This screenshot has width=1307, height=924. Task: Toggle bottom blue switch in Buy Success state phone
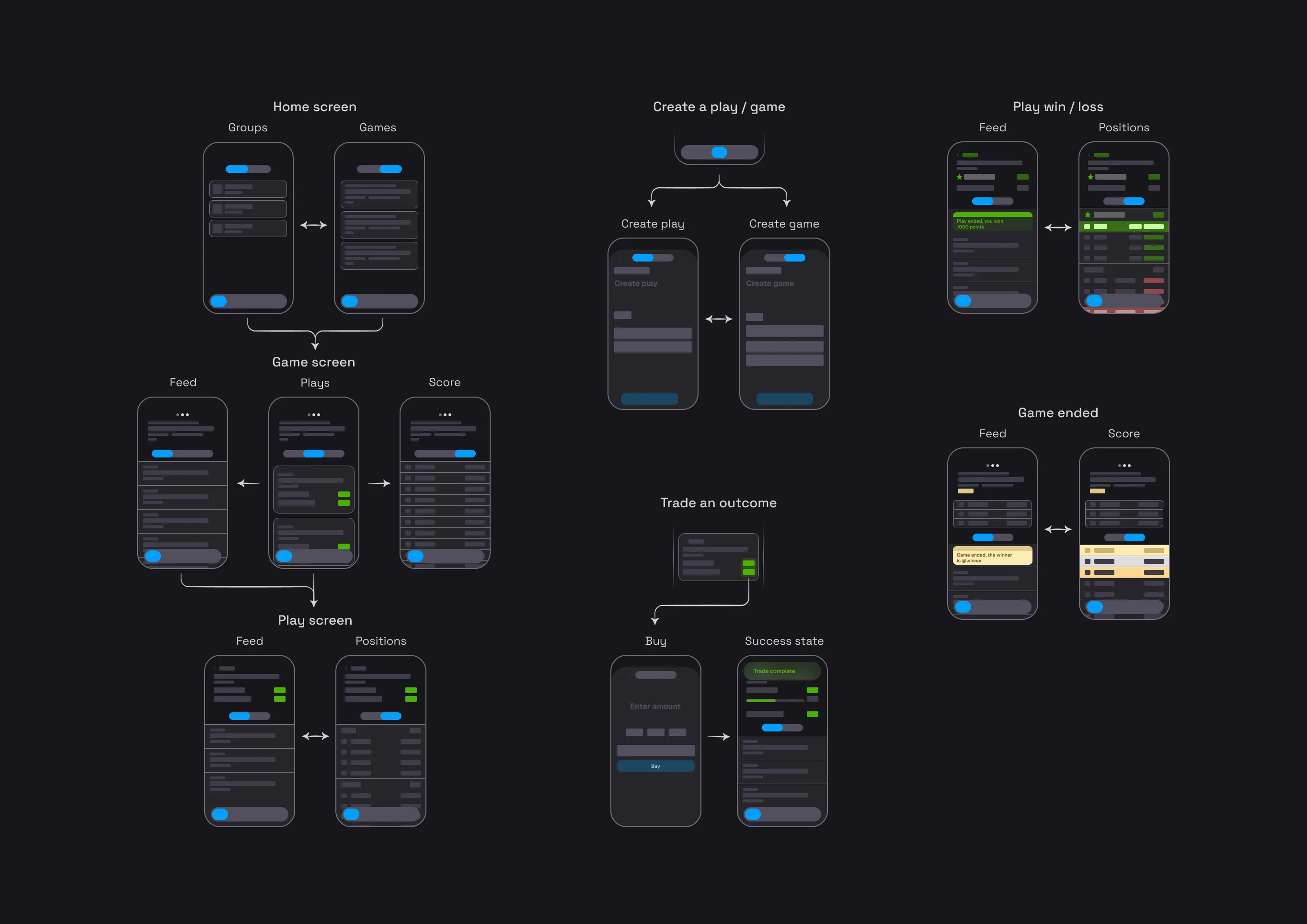point(782,814)
